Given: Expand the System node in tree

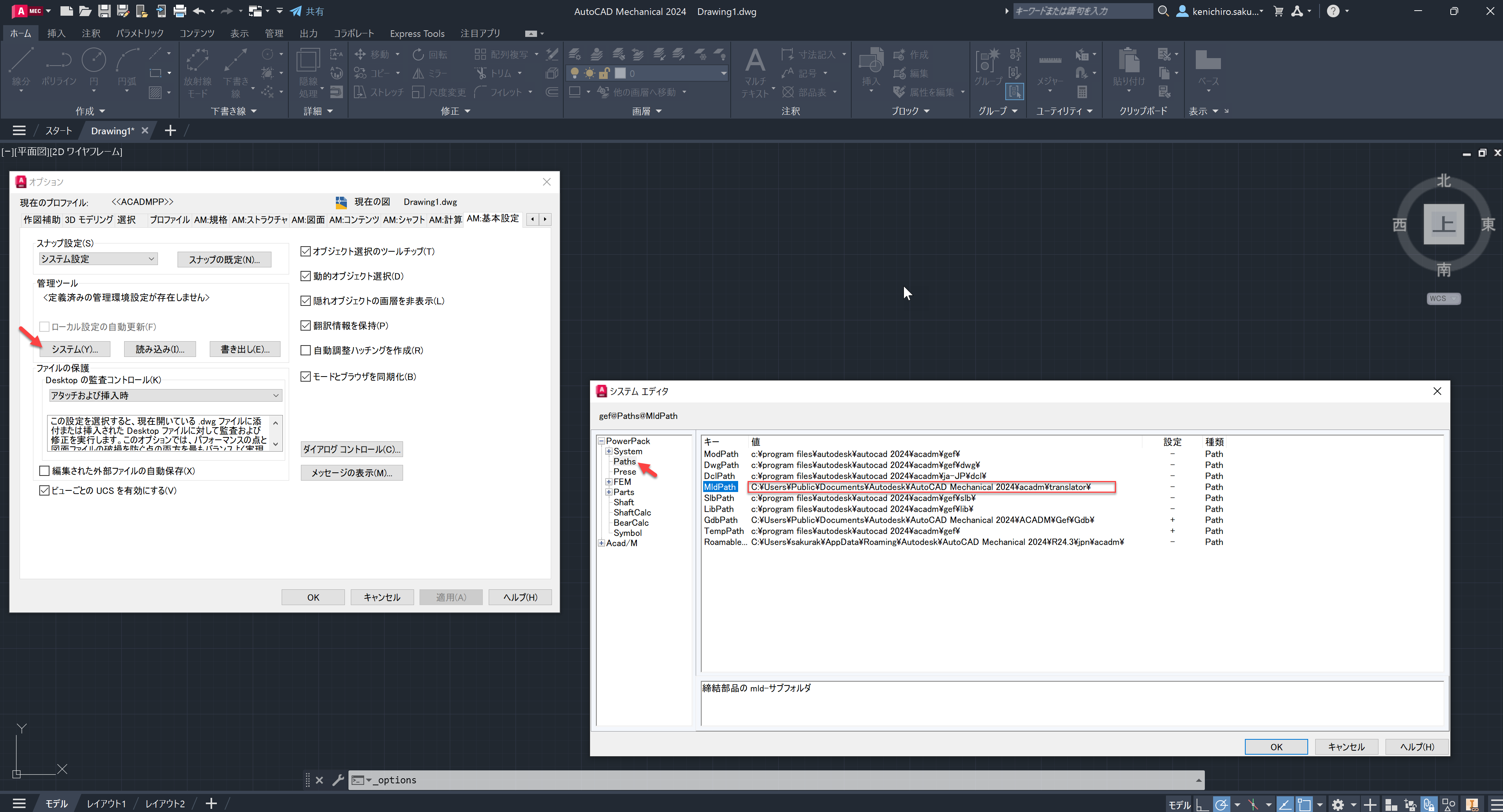Looking at the screenshot, I should point(609,452).
